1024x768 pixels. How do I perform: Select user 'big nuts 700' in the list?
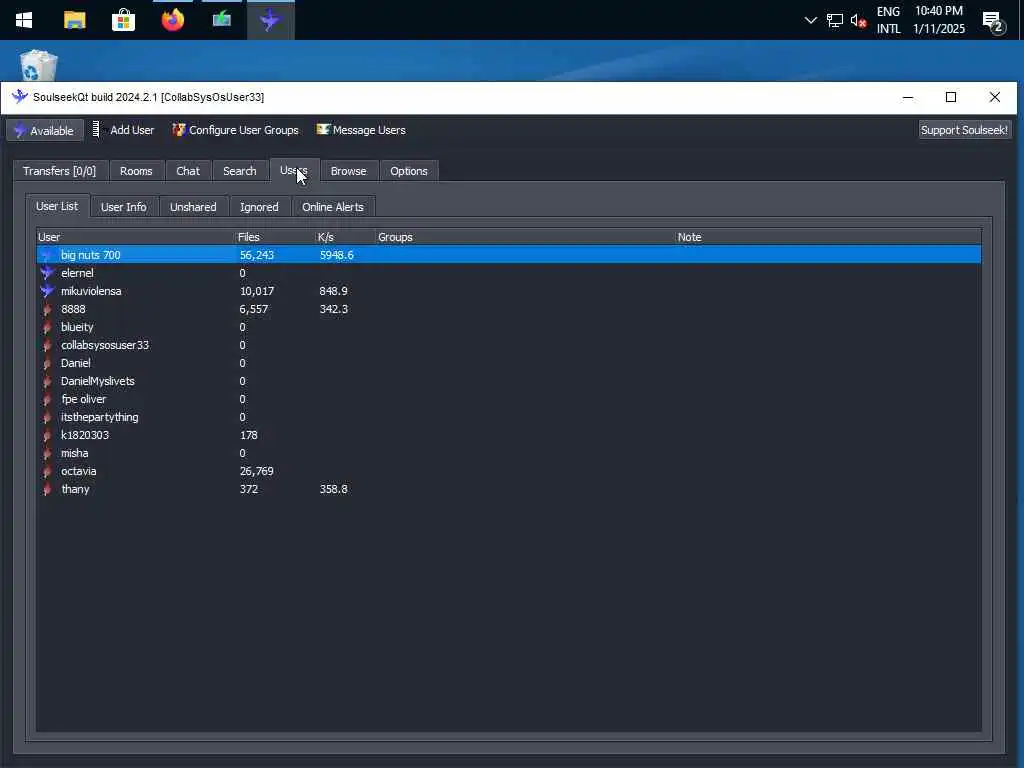(x=509, y=255)
